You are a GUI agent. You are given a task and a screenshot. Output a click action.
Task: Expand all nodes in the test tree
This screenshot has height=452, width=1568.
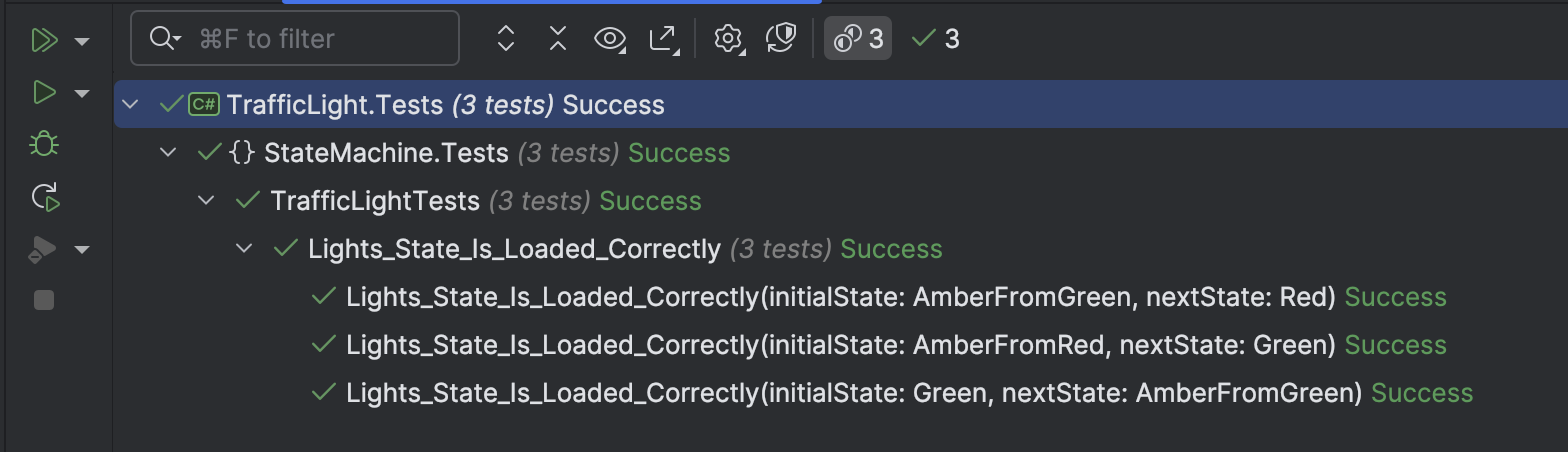(x=506, y=39)
